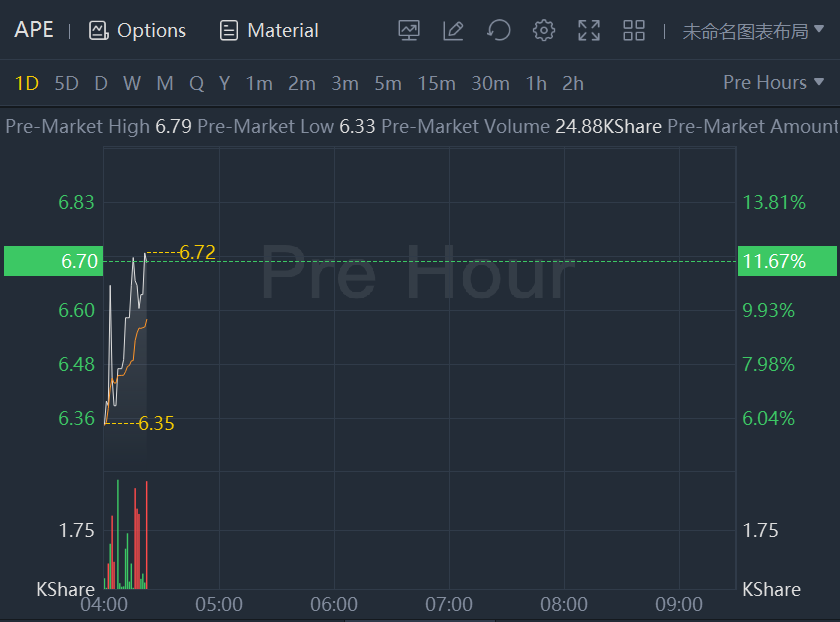Image resolution: width=840 pixels, height=622 pixels.
Task: Click the 6.72 price marker label
Action: coord(197,252)
